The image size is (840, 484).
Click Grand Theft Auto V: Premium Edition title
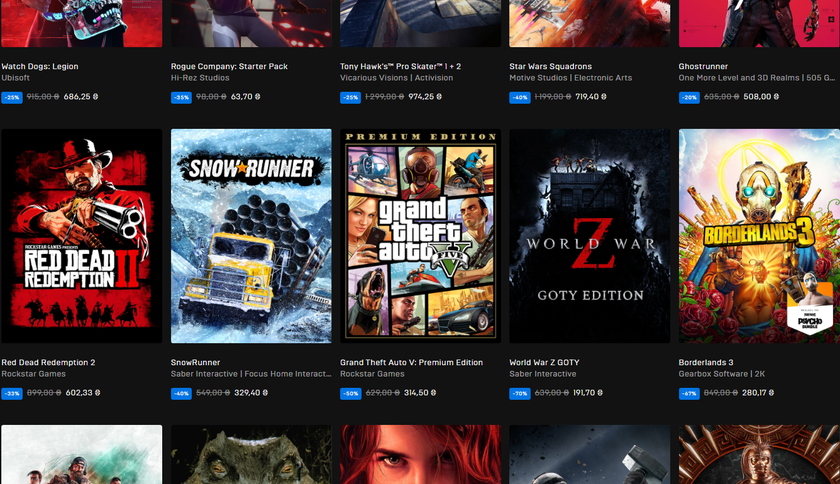pos(411,362)
